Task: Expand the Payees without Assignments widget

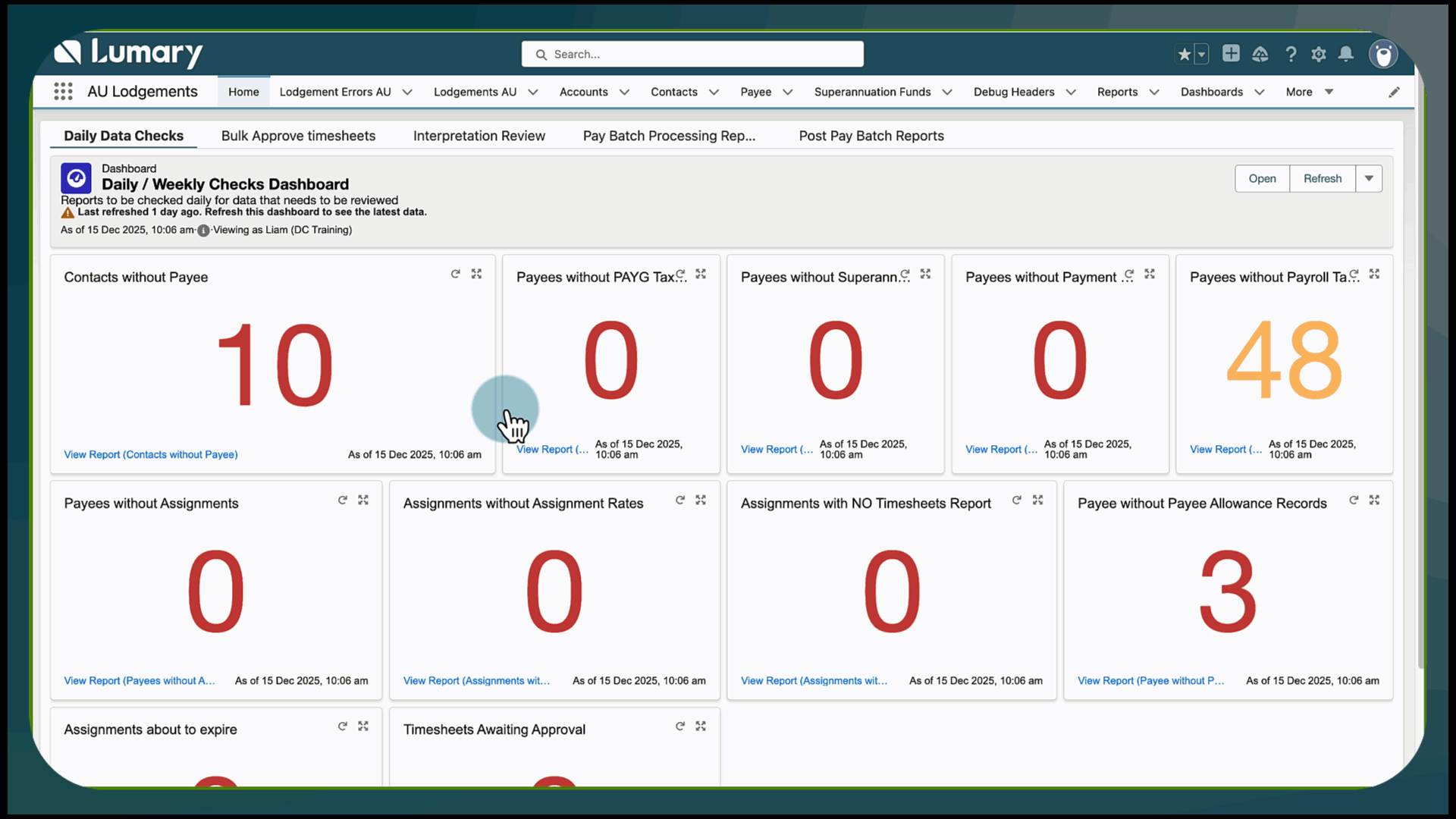Action: [x=363, y=500]
